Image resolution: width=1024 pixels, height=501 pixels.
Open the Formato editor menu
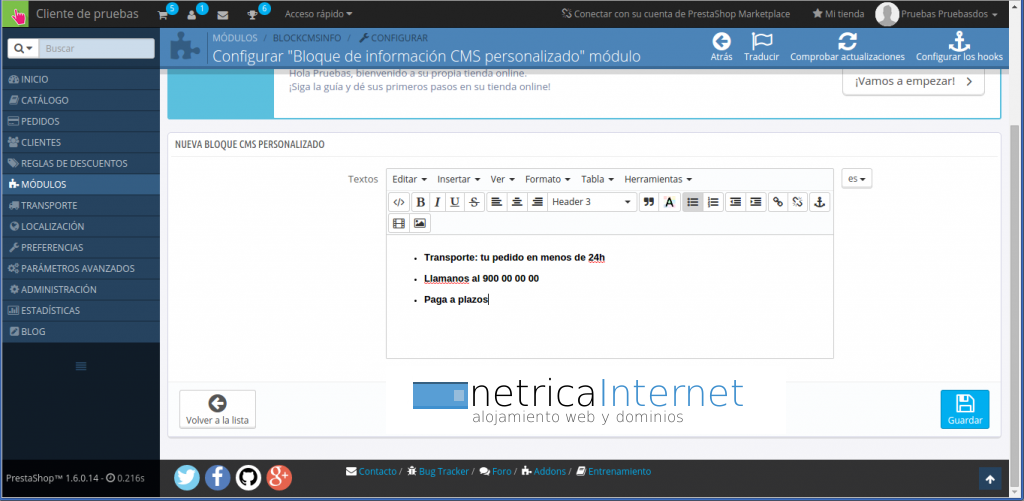pos(547,179)
